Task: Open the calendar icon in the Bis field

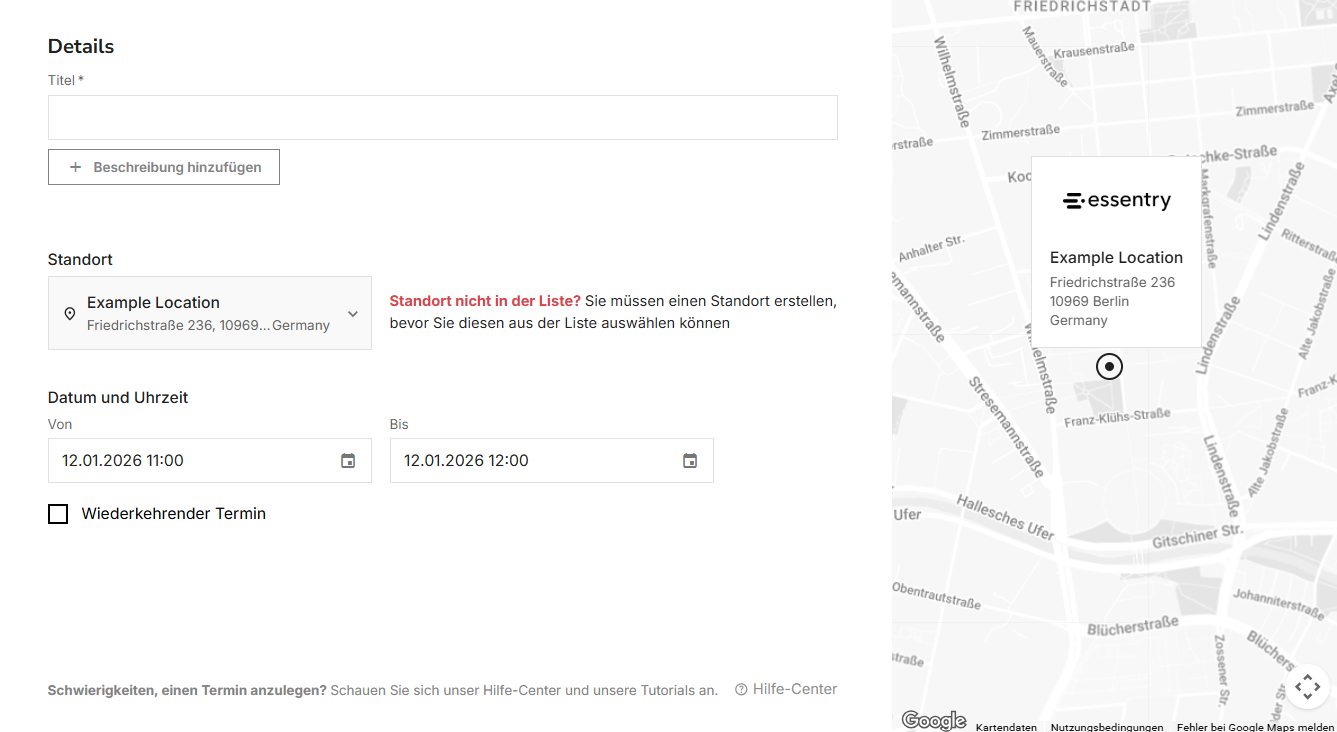Action: pyautogui.click(x=690, y=460)
